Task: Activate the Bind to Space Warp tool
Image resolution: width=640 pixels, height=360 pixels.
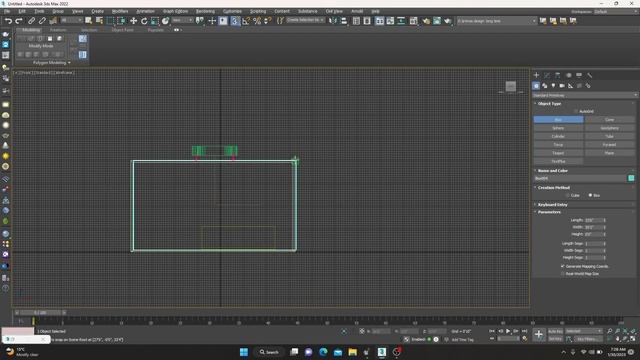Action: tap(53, 21)
